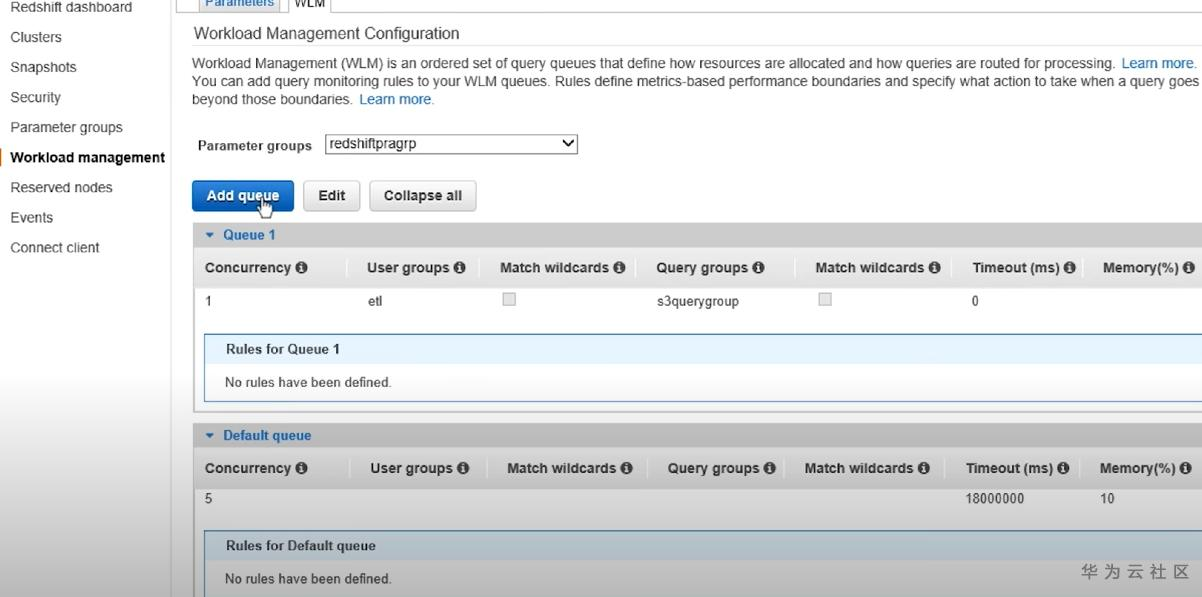This screenshot has height=597, width=1202.
Task: Collapse the Queue 1 section
Action: [x=210, y=235]
